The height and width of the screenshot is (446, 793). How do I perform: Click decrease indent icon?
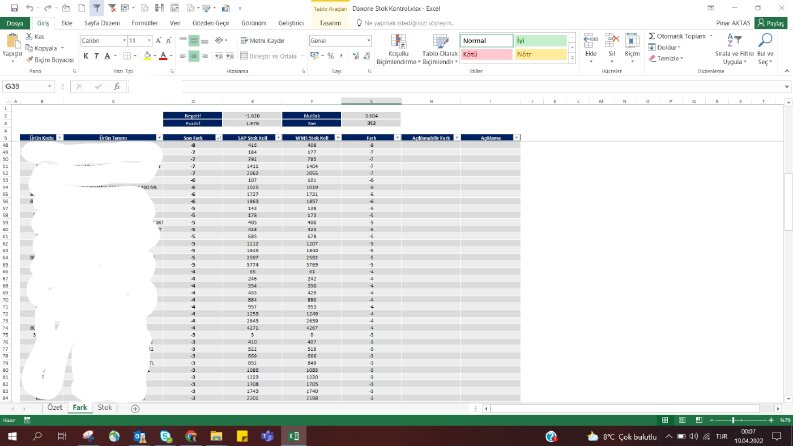(x=219, y=56)
